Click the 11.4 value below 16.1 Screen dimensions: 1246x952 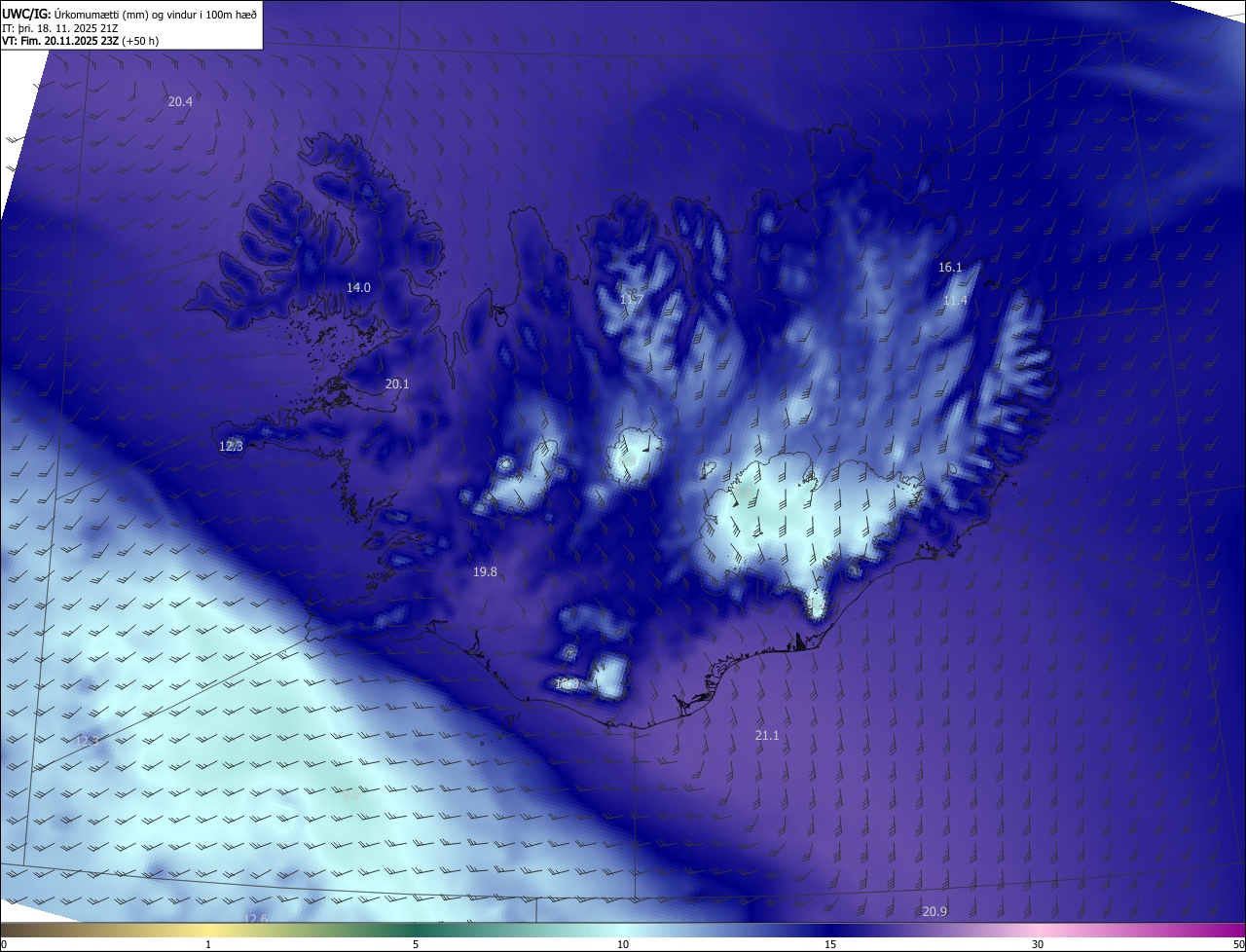point(955,300)
